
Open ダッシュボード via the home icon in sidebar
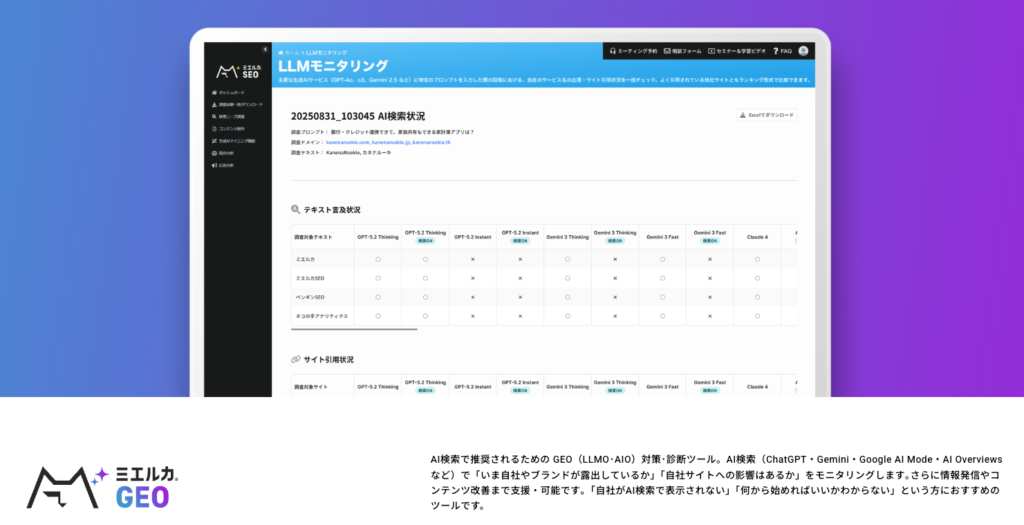(229, 93)
